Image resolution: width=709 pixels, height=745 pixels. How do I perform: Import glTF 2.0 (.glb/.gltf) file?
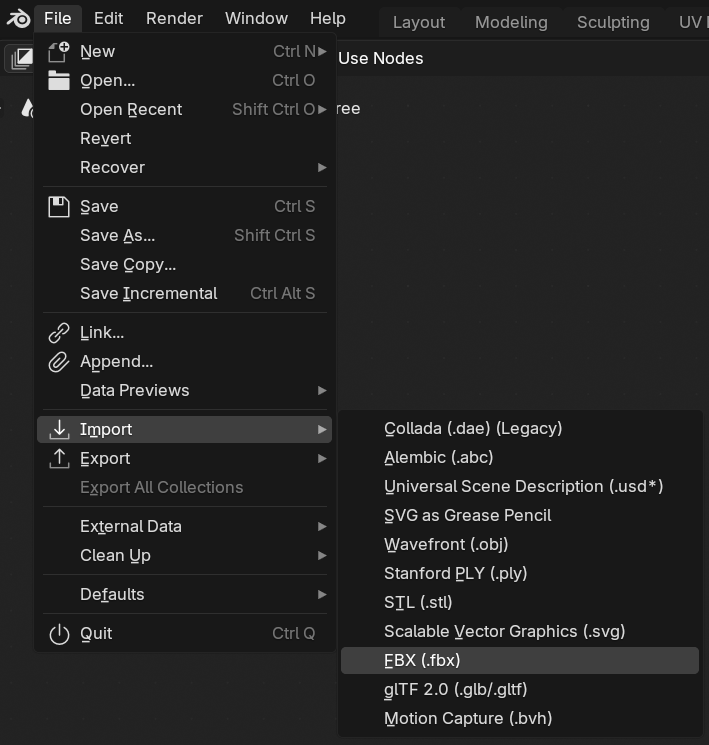(520, 689)
